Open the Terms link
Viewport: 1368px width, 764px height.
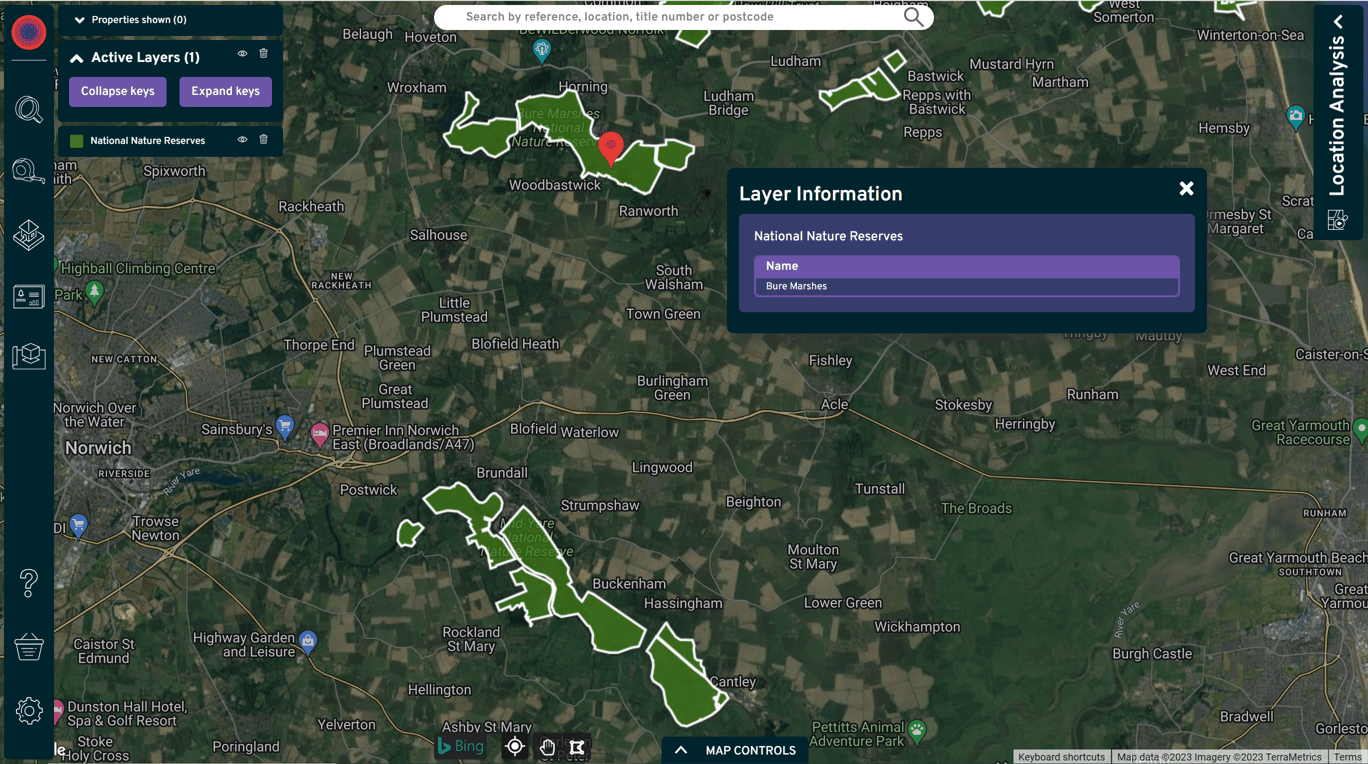[1346, 756]
